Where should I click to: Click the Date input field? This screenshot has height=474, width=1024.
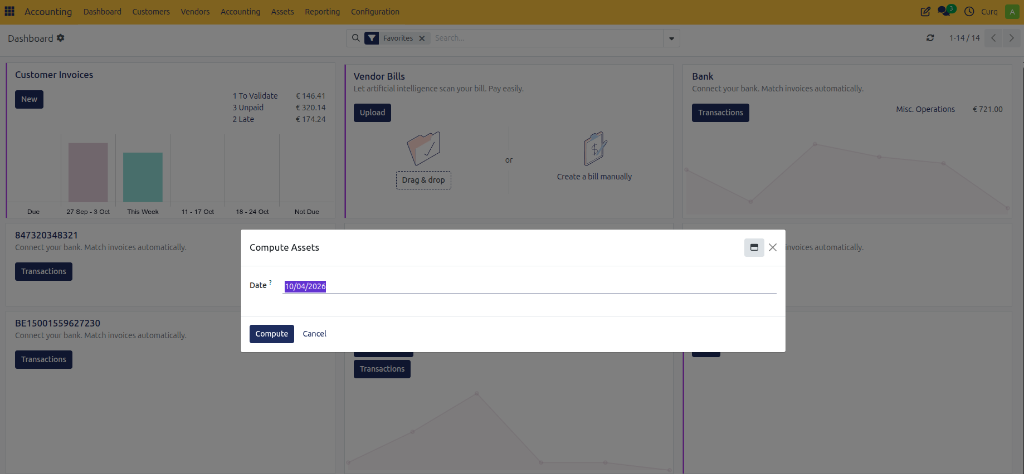[x=529, y=287]
